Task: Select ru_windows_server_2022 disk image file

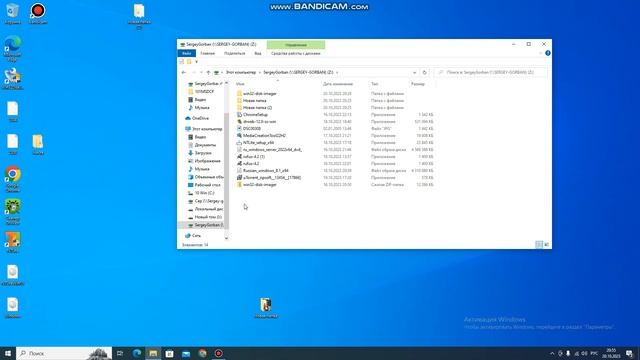Action: 272,150
